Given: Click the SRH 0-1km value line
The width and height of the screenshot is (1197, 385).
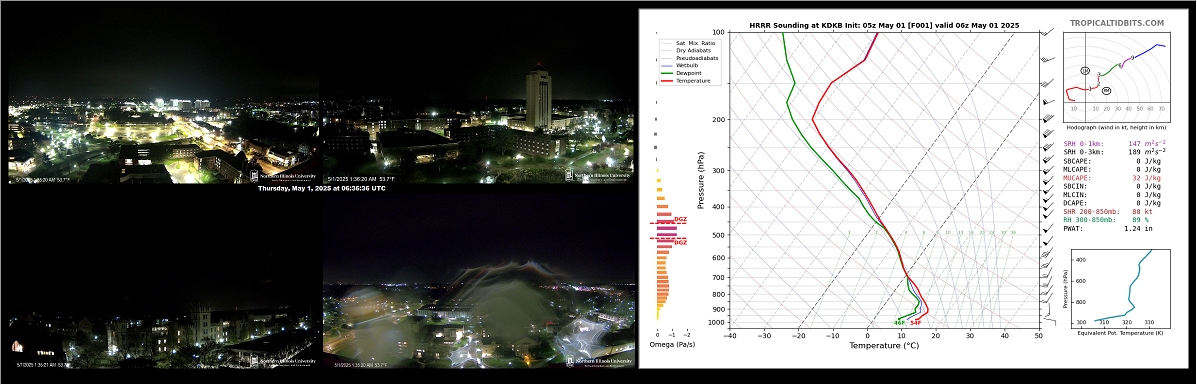Looking at the screenshot, I should [x=1115, y=143].
